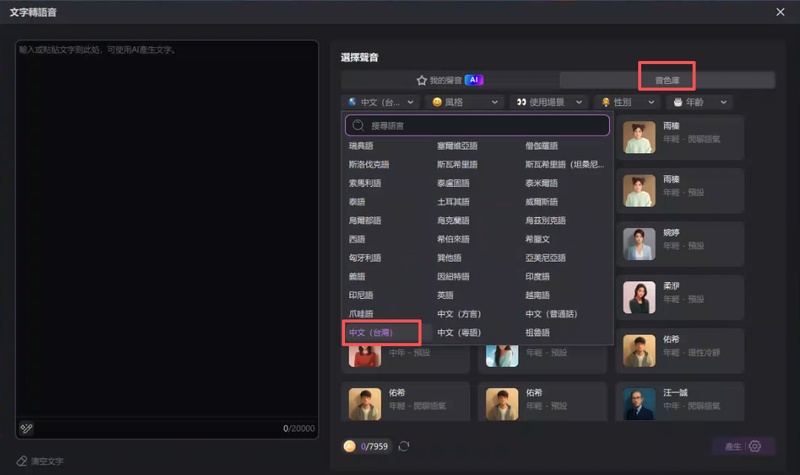Select 中文（台灣） in language list
Viewport: 800px width, 475px height.
[371, 333]
